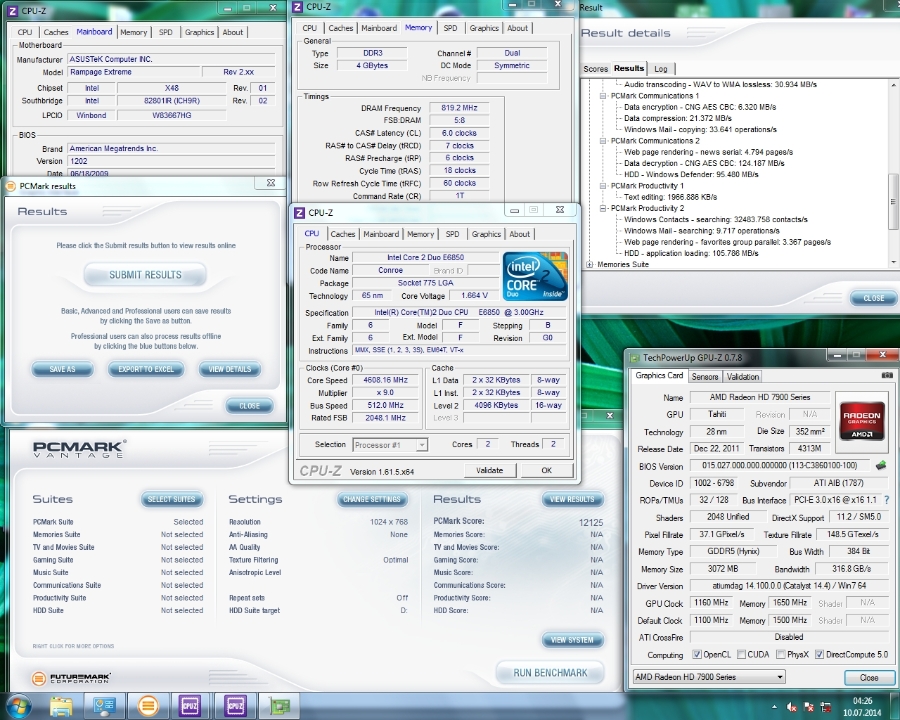Click the Result details scroll up arrow

(894, 85)
